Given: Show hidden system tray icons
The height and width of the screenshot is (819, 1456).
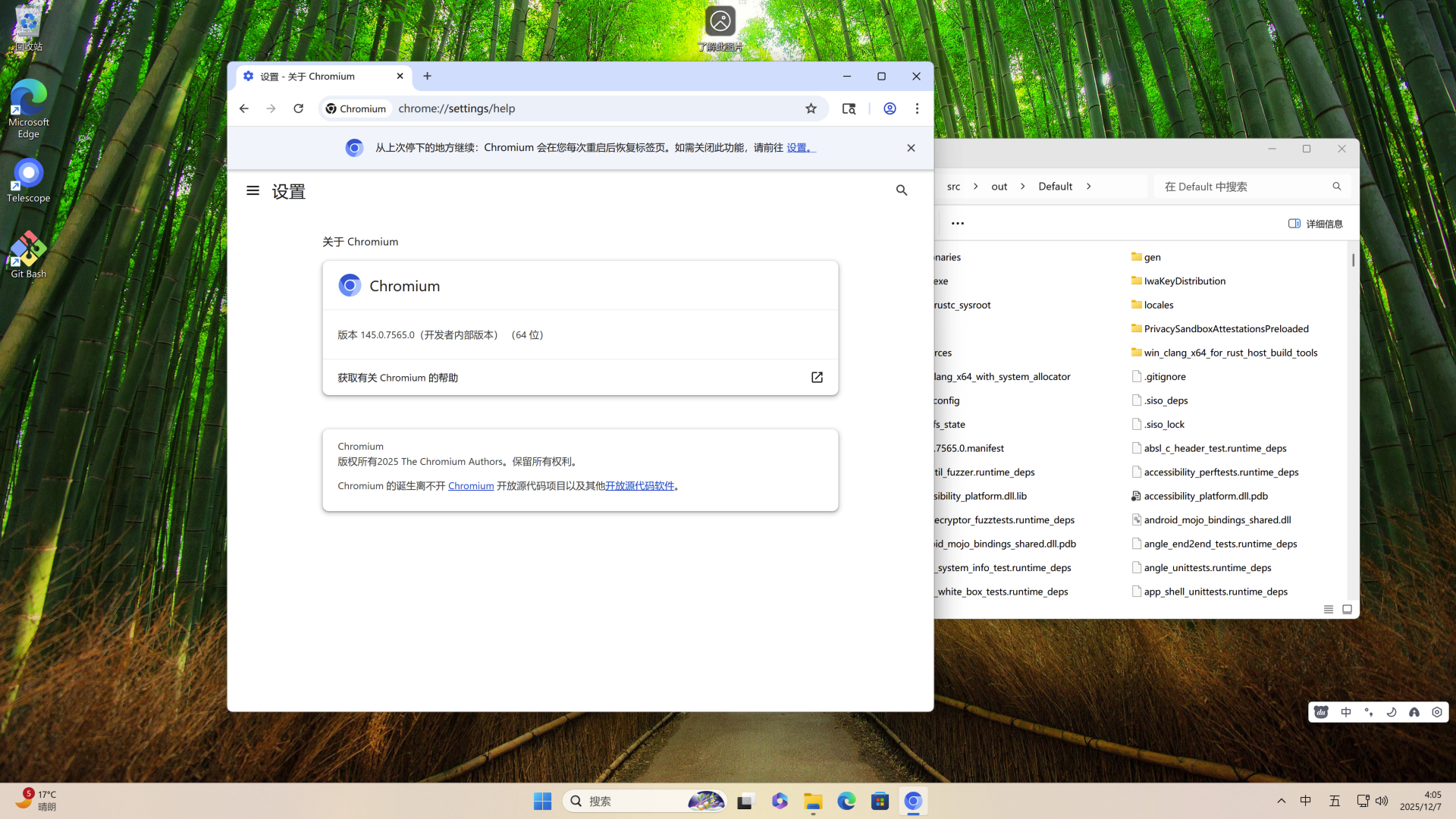Looking at the screenshot, I should point(1281,801).
